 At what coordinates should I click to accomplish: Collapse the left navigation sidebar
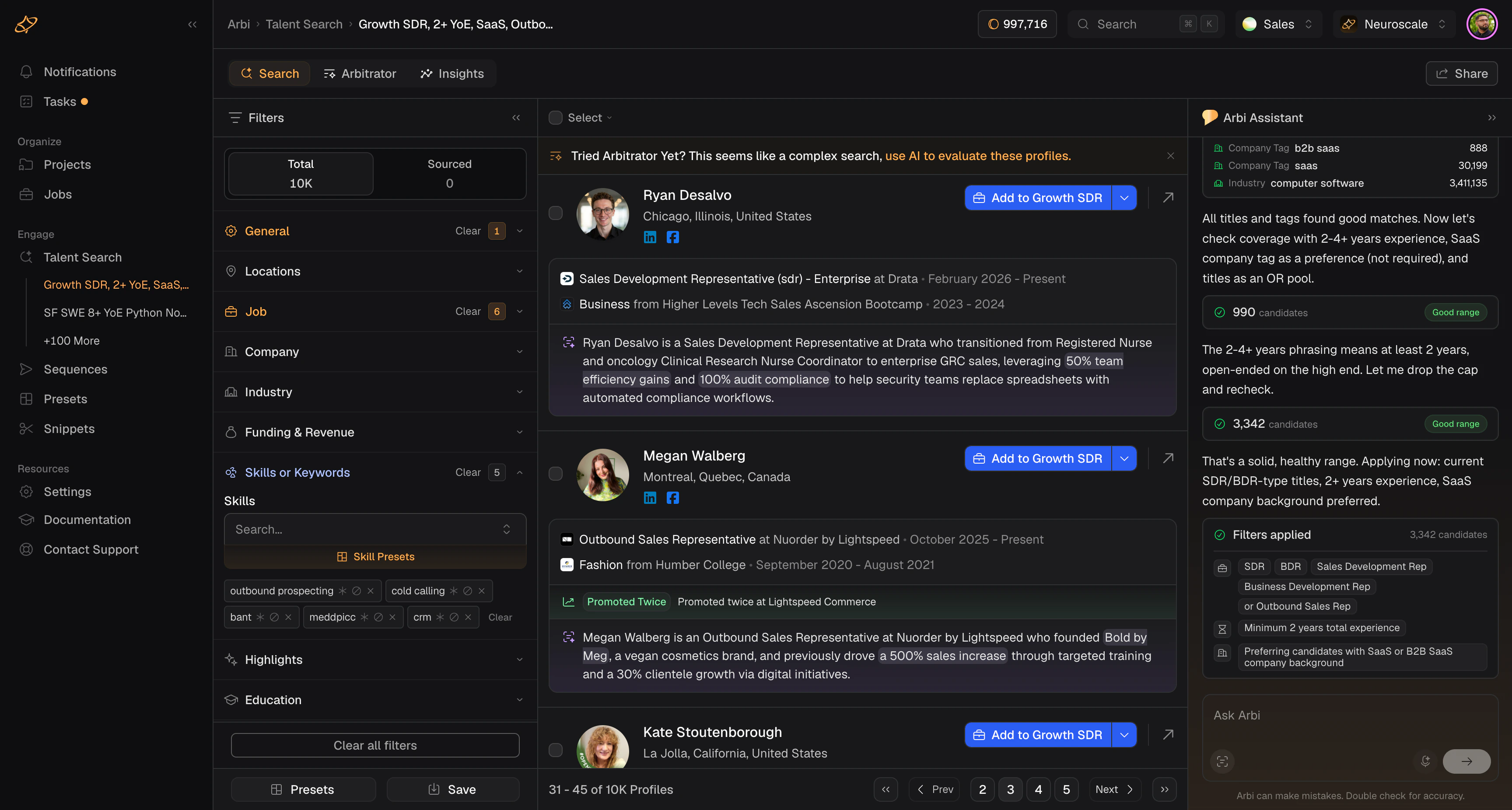coord(192,24)
